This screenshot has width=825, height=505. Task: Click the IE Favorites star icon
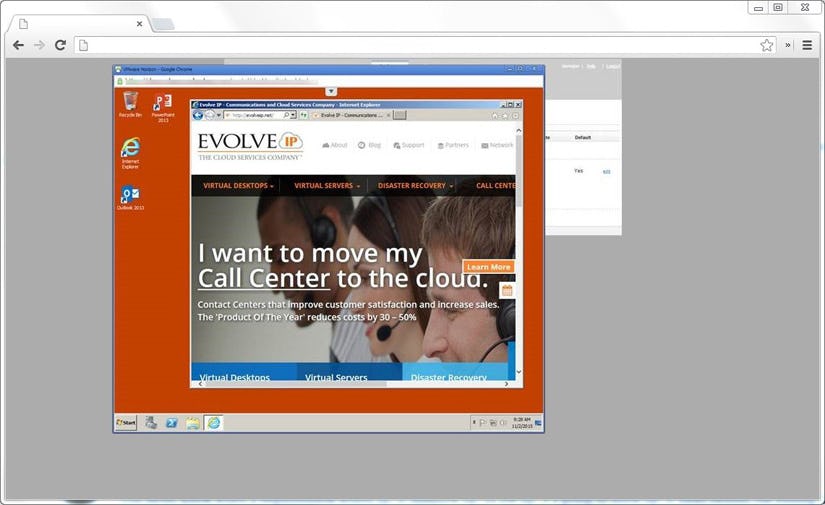tap(505, 116)
